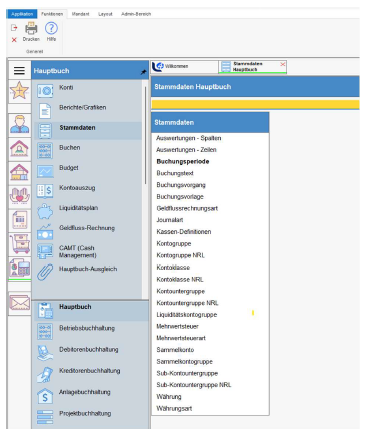Click the Kontoauszug dollar icon
The image size is (368, 434).
pyautogui.click(x=45, y=191)
